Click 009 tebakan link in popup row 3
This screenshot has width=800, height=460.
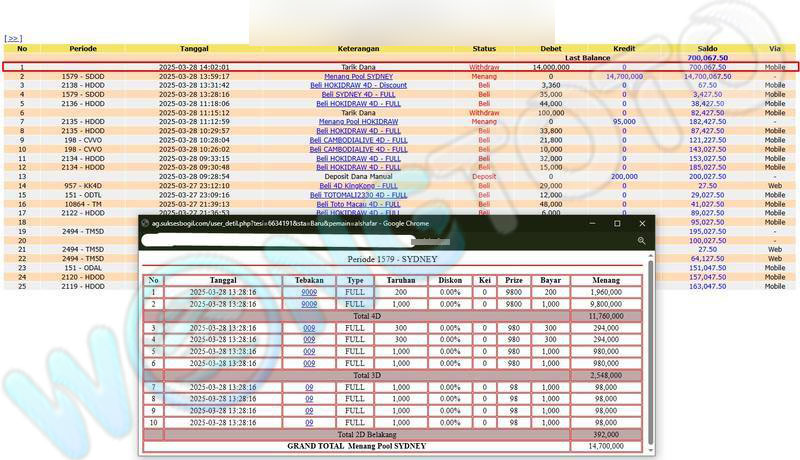coord(309,328)
